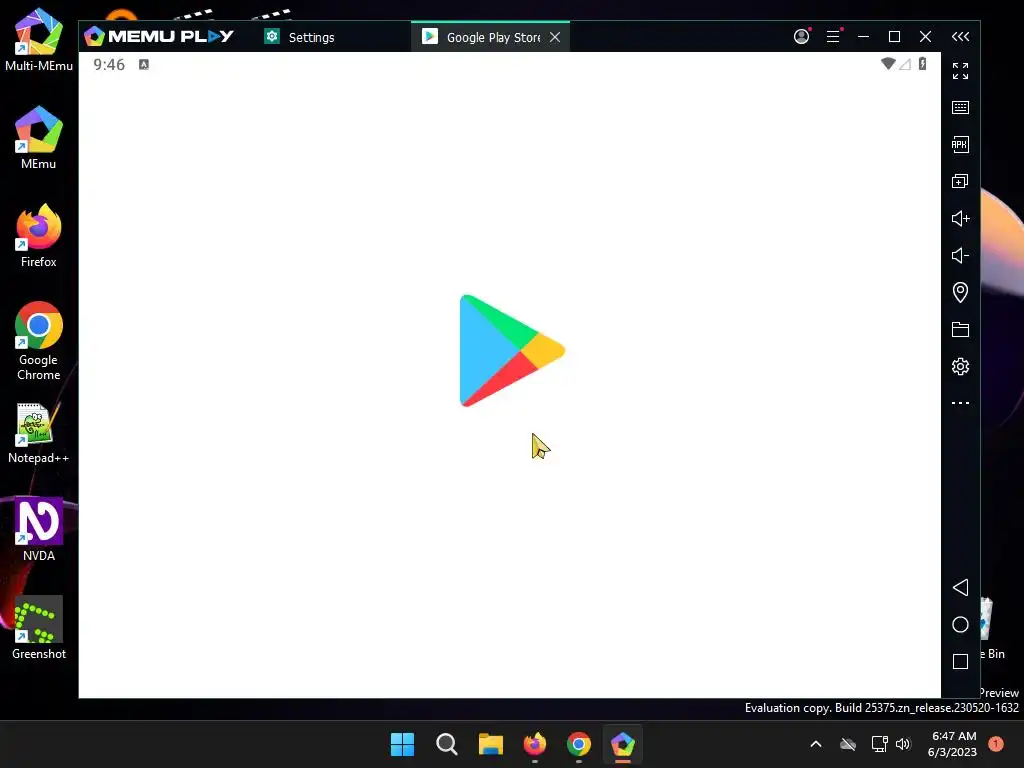1024x768 pixels.
Task: Open File Explorer from taskbar
Action: tap(490, 744)
